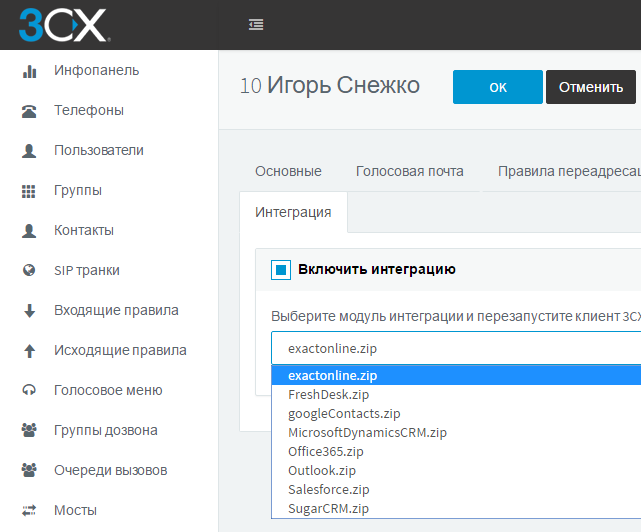Click the Инфопанель bar chart icon
The width and height of the screenshot is (641, 532).
[x=29, y=71]
